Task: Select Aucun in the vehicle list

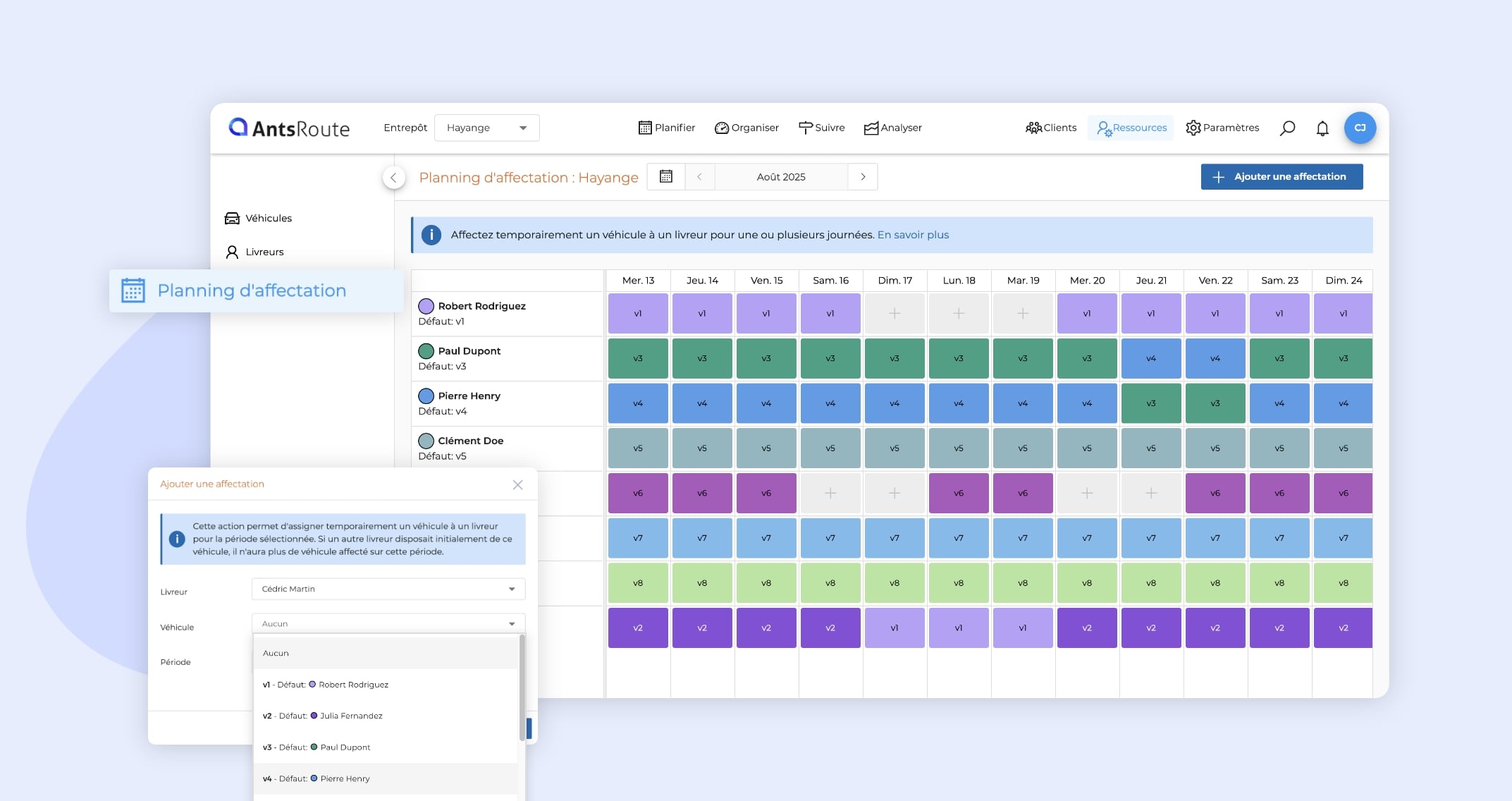Action: click(386, 653)
